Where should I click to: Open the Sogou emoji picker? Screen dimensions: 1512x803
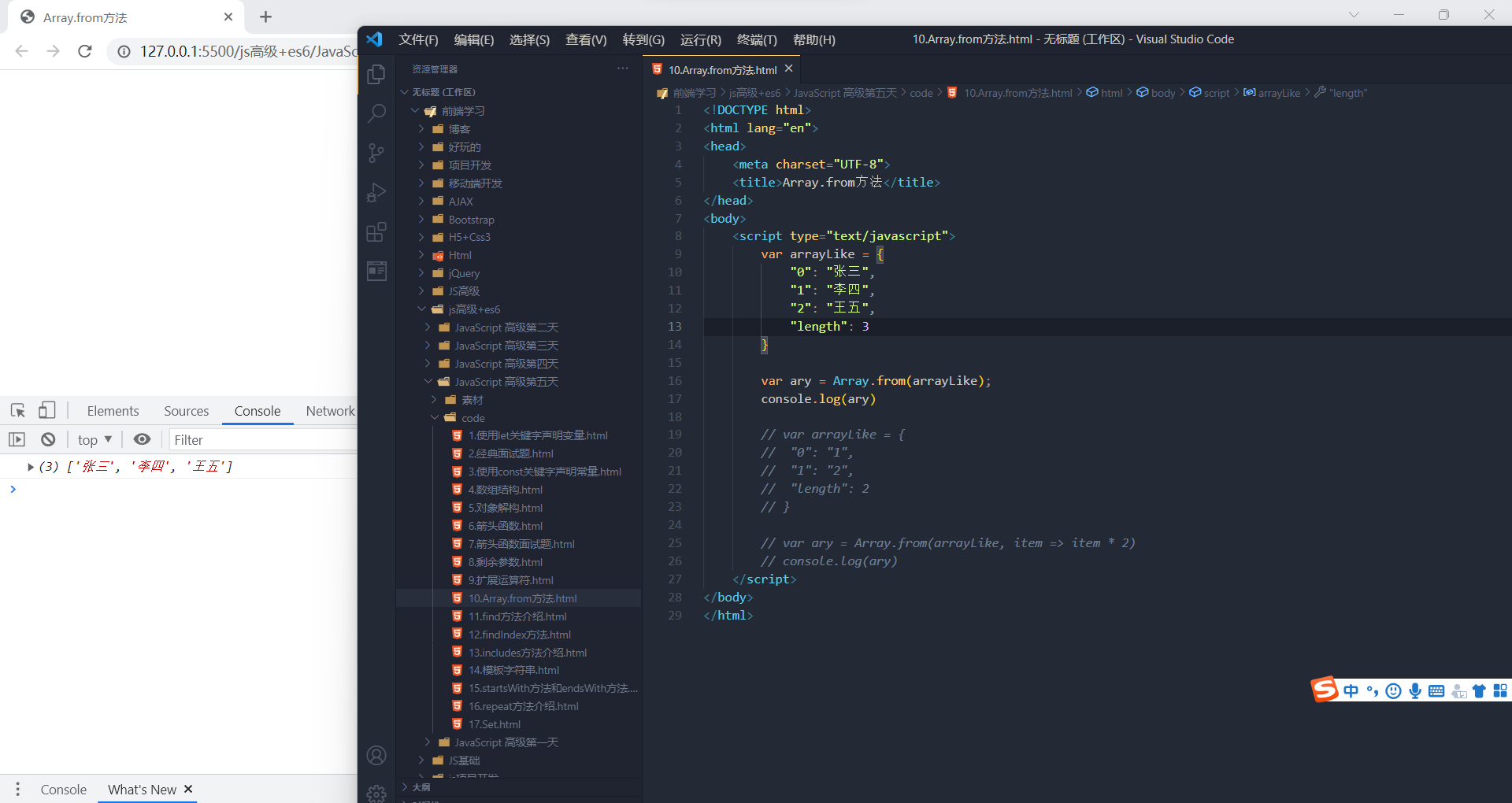1394,690
